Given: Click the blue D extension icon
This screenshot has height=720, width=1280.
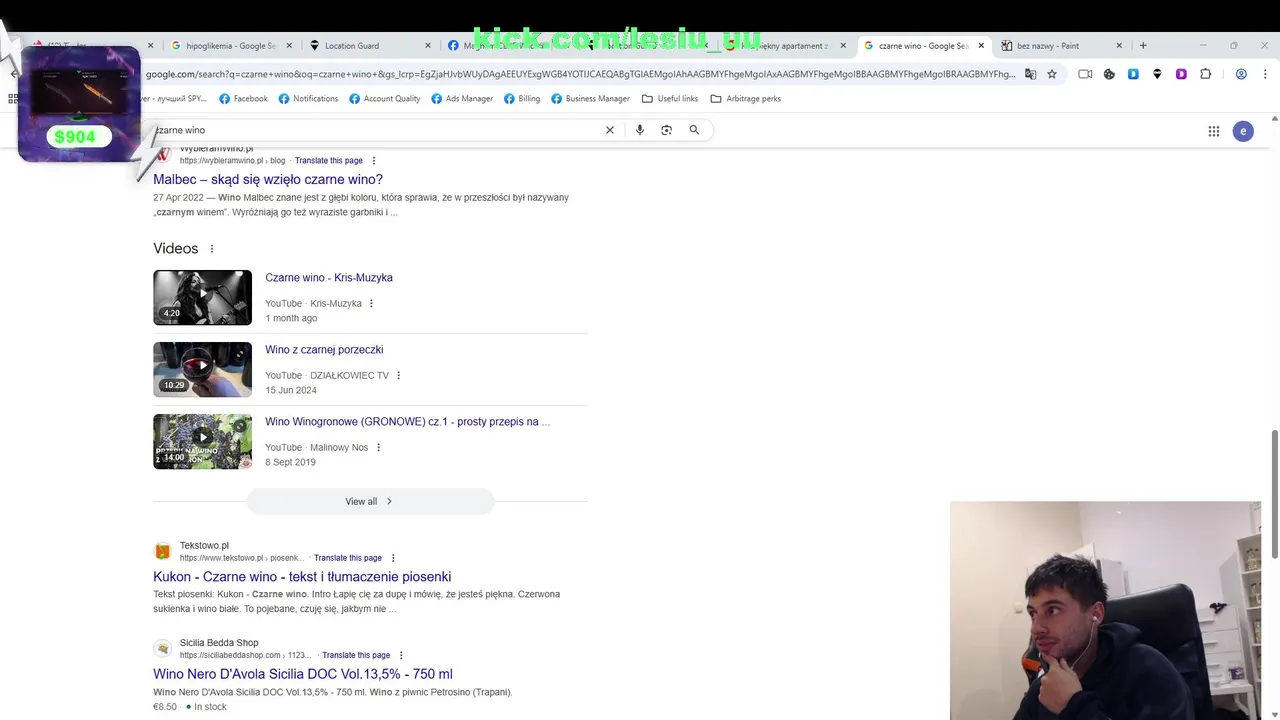Looking at the screenshot, I should (1133, 74).
